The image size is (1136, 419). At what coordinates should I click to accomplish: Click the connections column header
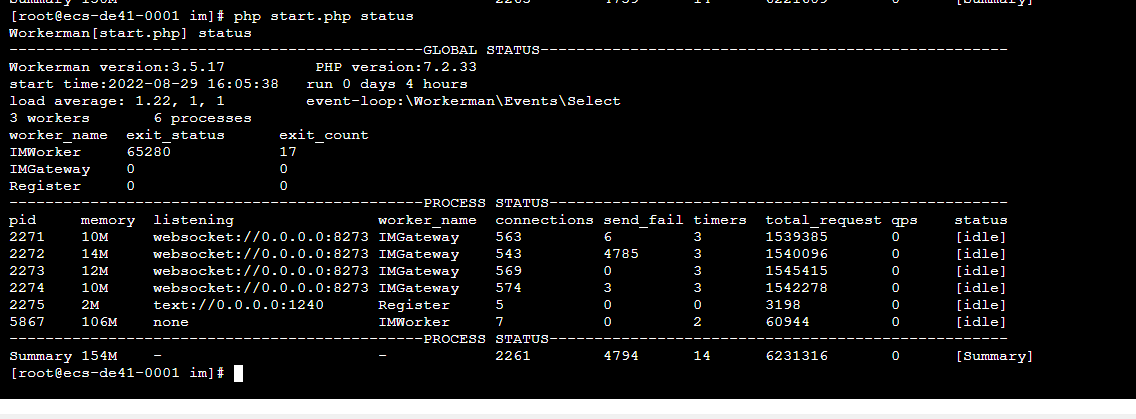(545, 220)
